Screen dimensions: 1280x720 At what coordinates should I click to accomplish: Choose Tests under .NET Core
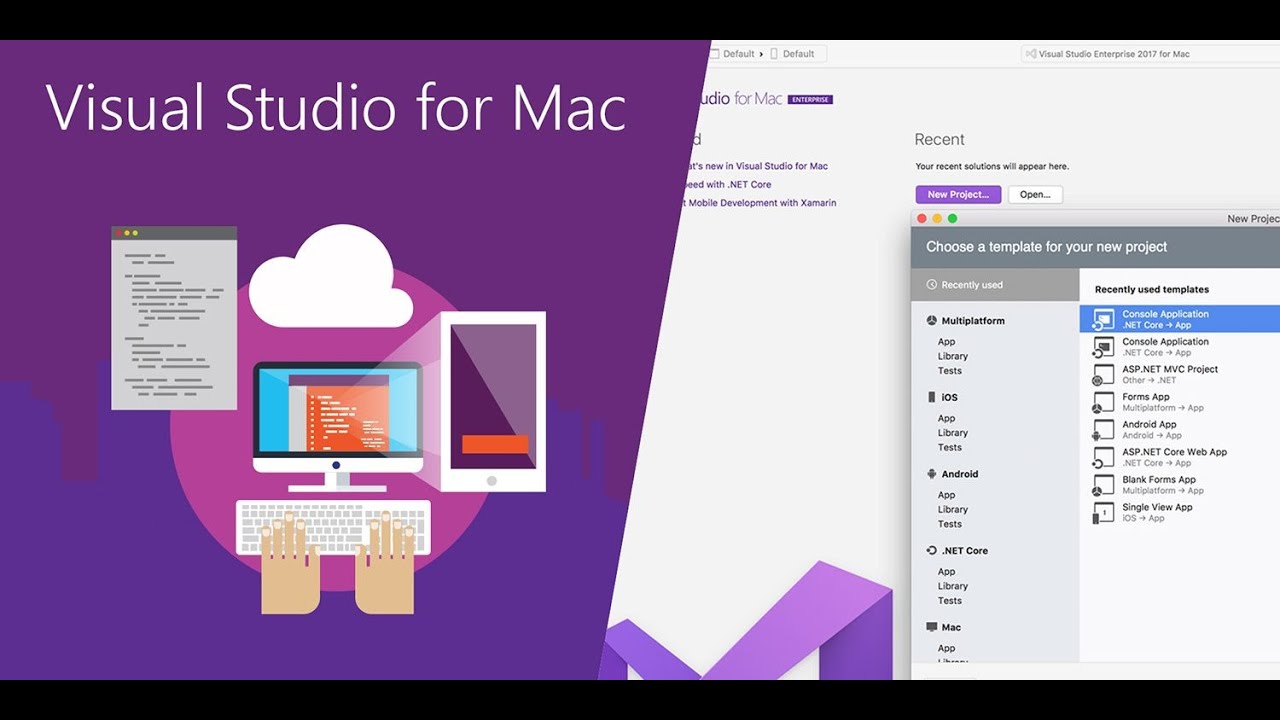(950, 601)
